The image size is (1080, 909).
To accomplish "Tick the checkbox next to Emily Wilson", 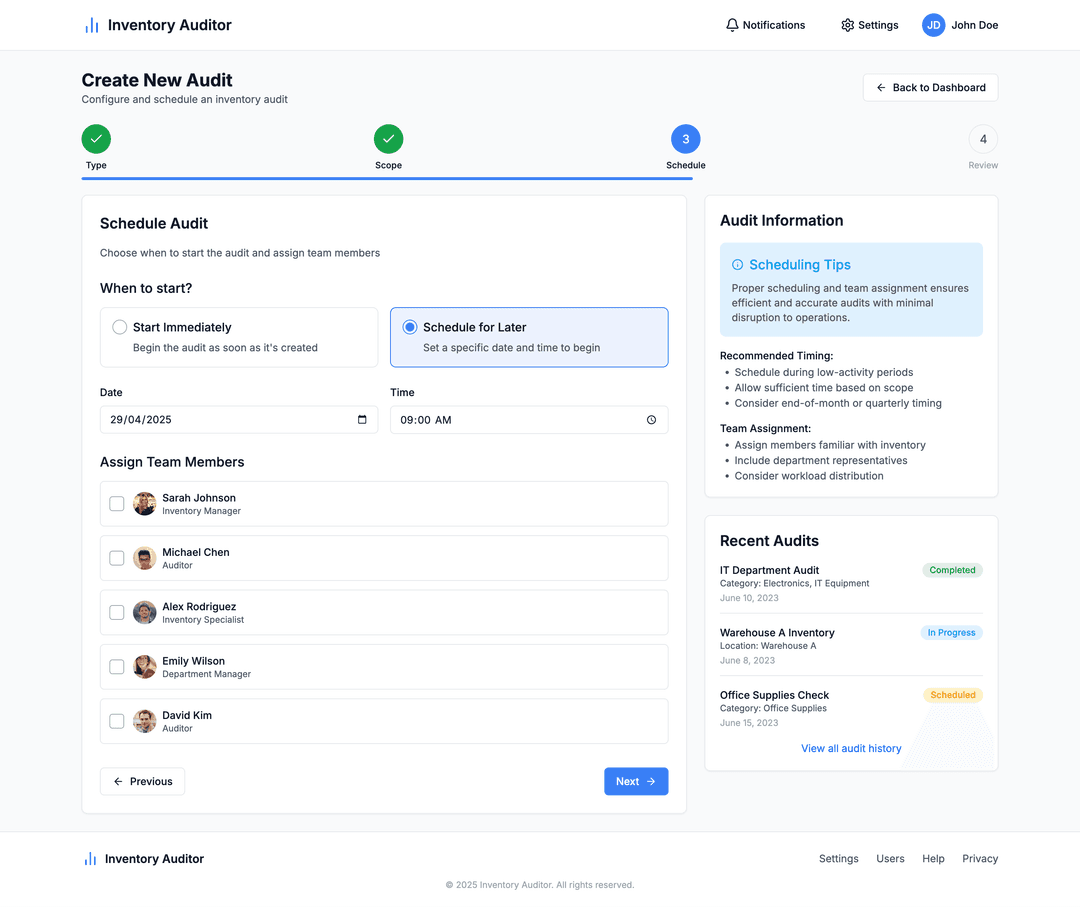I will (117, 667).
